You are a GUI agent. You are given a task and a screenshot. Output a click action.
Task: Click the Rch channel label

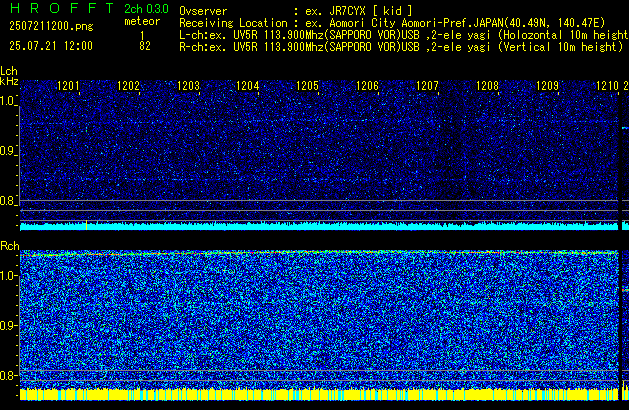(10, 246)
